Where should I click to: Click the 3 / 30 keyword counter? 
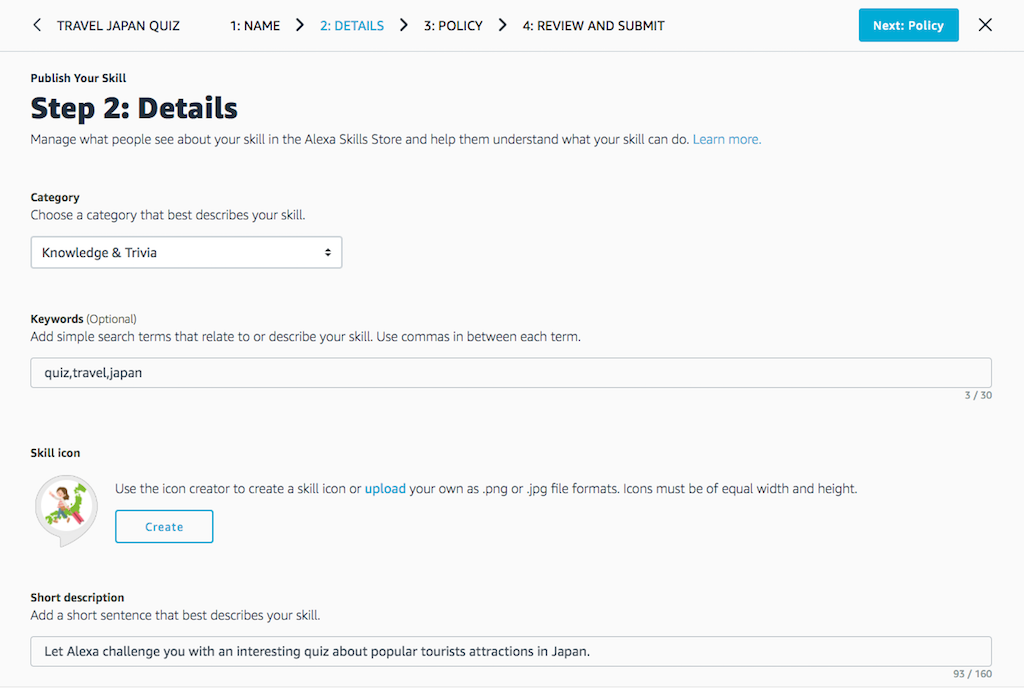(978, 395)
